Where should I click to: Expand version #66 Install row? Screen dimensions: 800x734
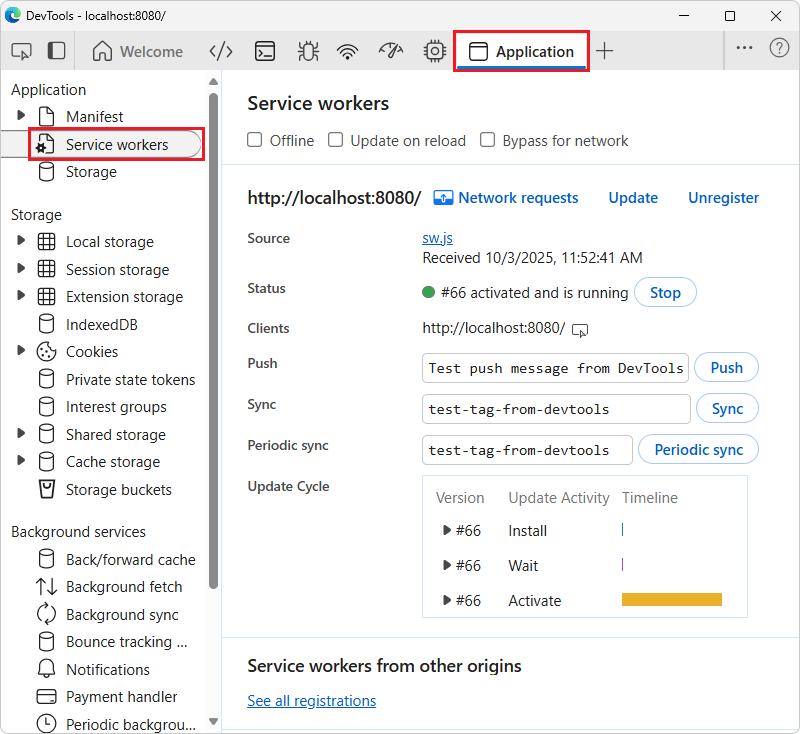447,531
